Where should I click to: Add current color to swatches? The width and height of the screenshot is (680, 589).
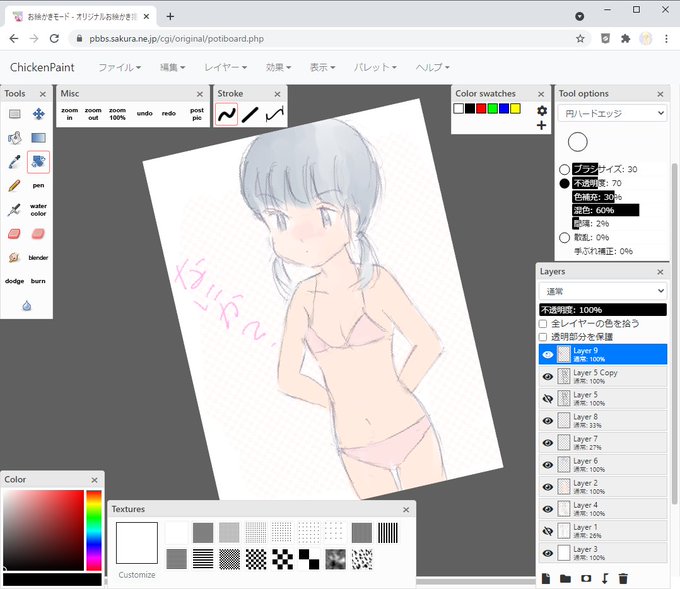[541, 125]
